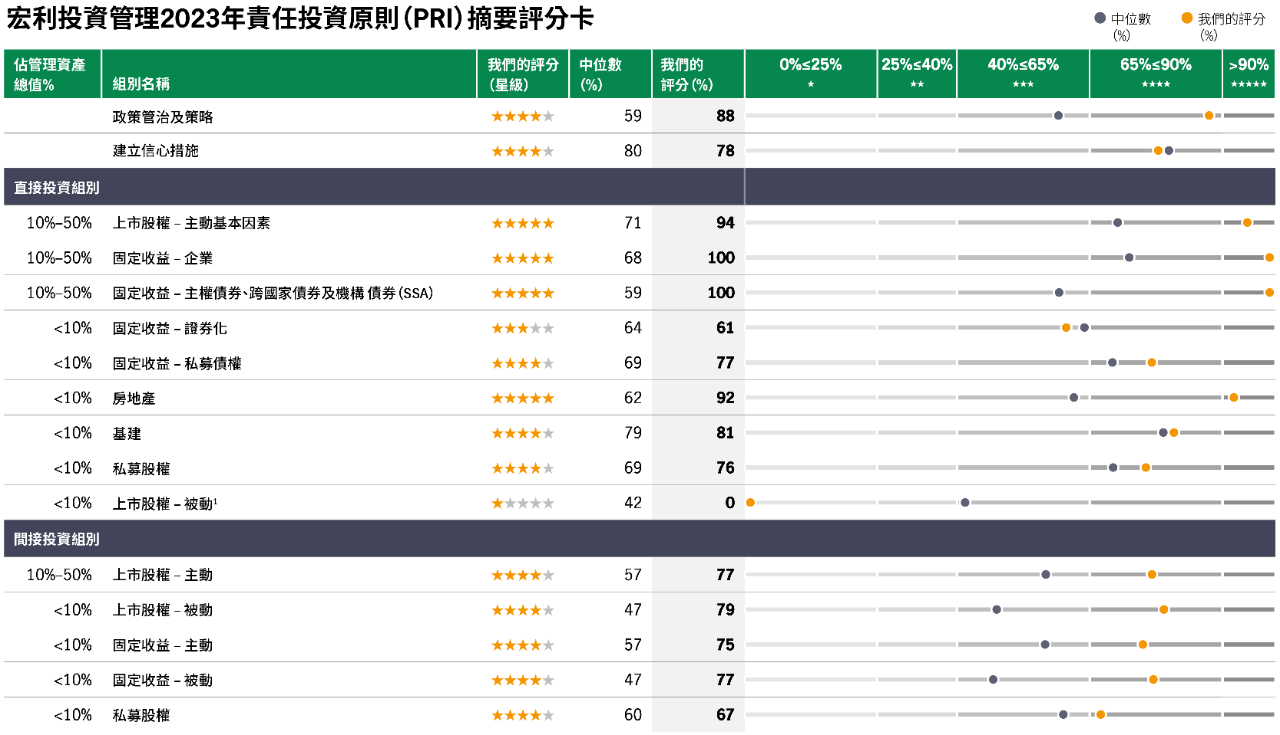1280x735 pixels.
Task: Click the row name 房地產
Action: 134,398
